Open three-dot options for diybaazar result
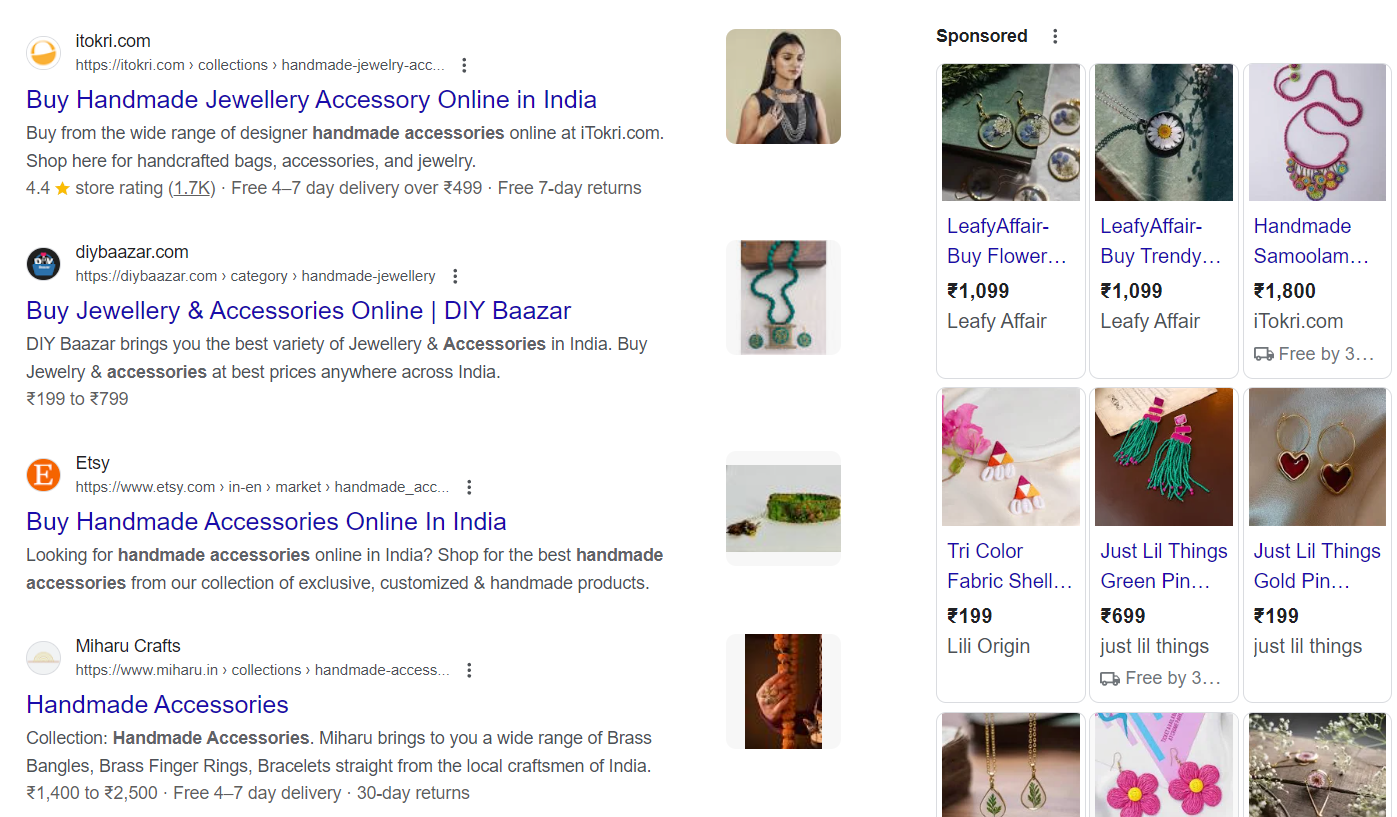 [x=454, y=275]
